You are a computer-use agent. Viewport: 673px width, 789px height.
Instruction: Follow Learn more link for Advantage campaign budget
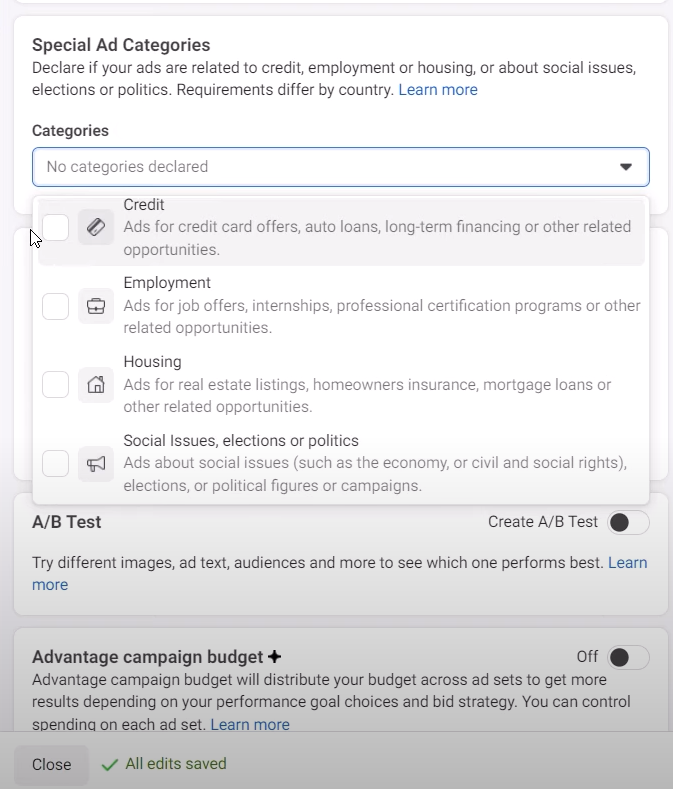pos(250,725)
